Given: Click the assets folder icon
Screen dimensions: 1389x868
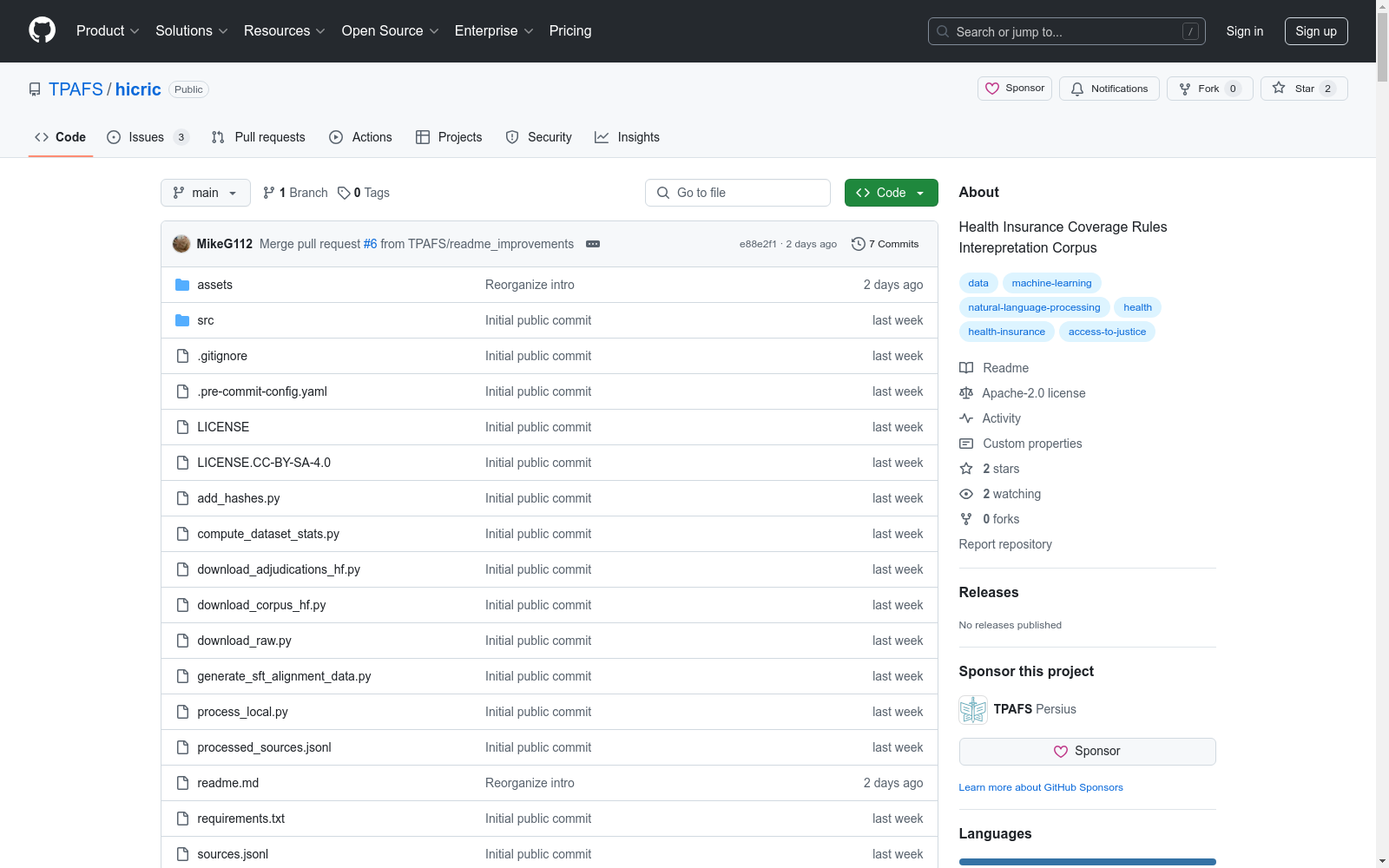Looking at the screenshot, I should pos(182,285).
